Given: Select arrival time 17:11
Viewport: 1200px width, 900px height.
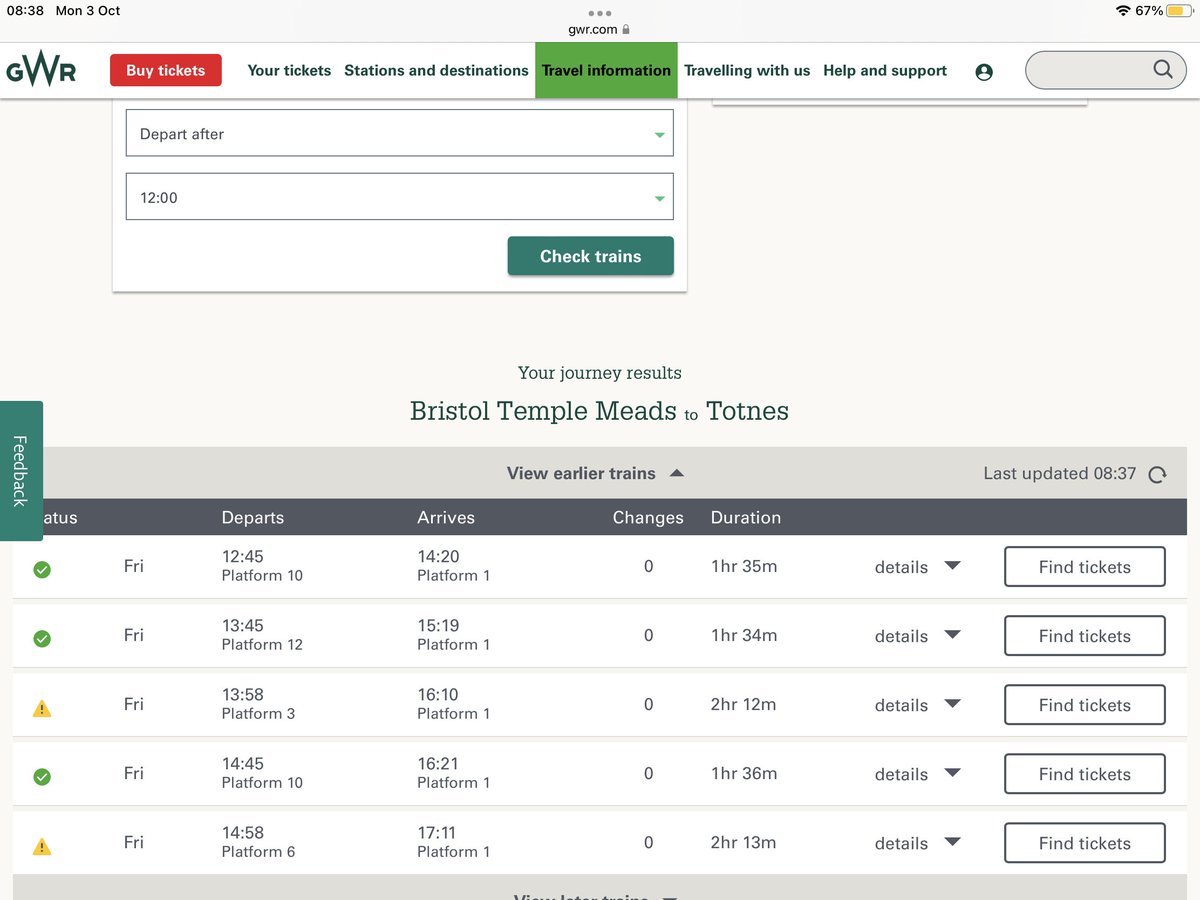Looking at the screenshot, I should click(x=438, y=833).
